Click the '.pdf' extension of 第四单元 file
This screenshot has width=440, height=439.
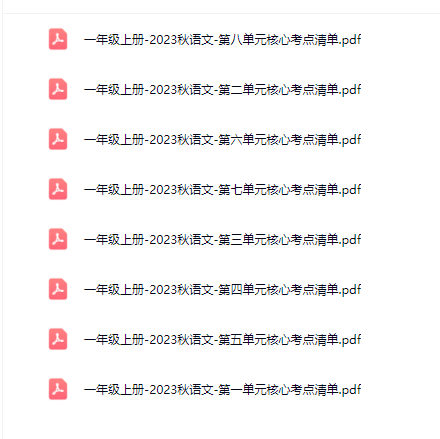click(x=350, y=290)
